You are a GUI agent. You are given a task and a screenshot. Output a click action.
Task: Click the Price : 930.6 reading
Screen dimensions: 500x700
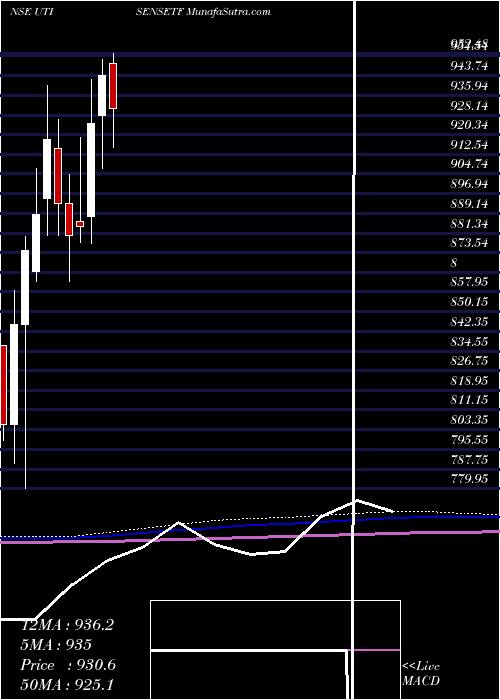[68, 665]
